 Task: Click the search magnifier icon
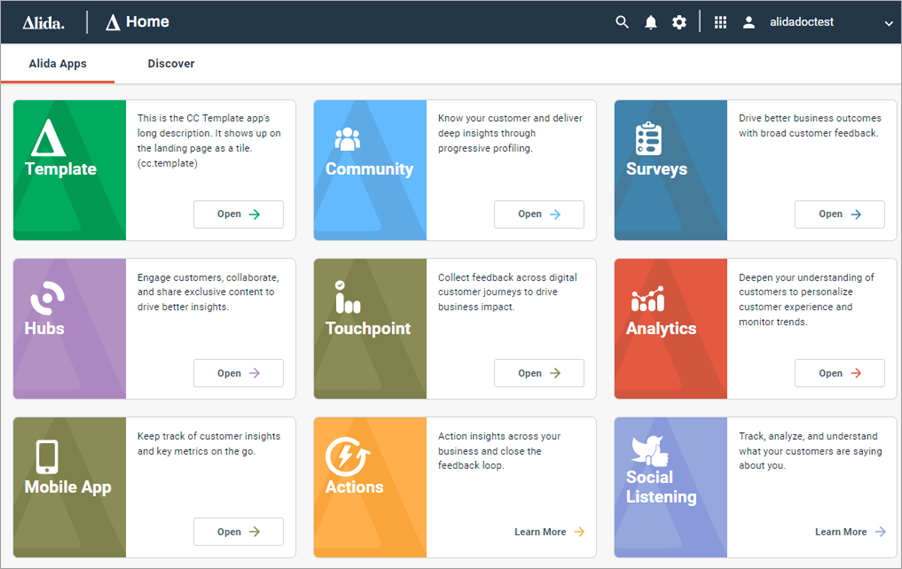point(622,22)
